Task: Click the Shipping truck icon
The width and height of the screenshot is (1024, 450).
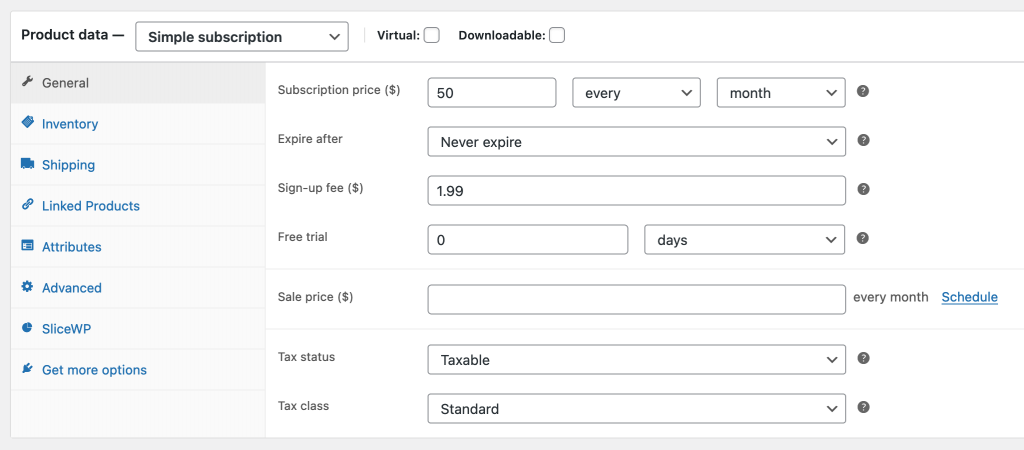Action: click(x=27, y=164)
